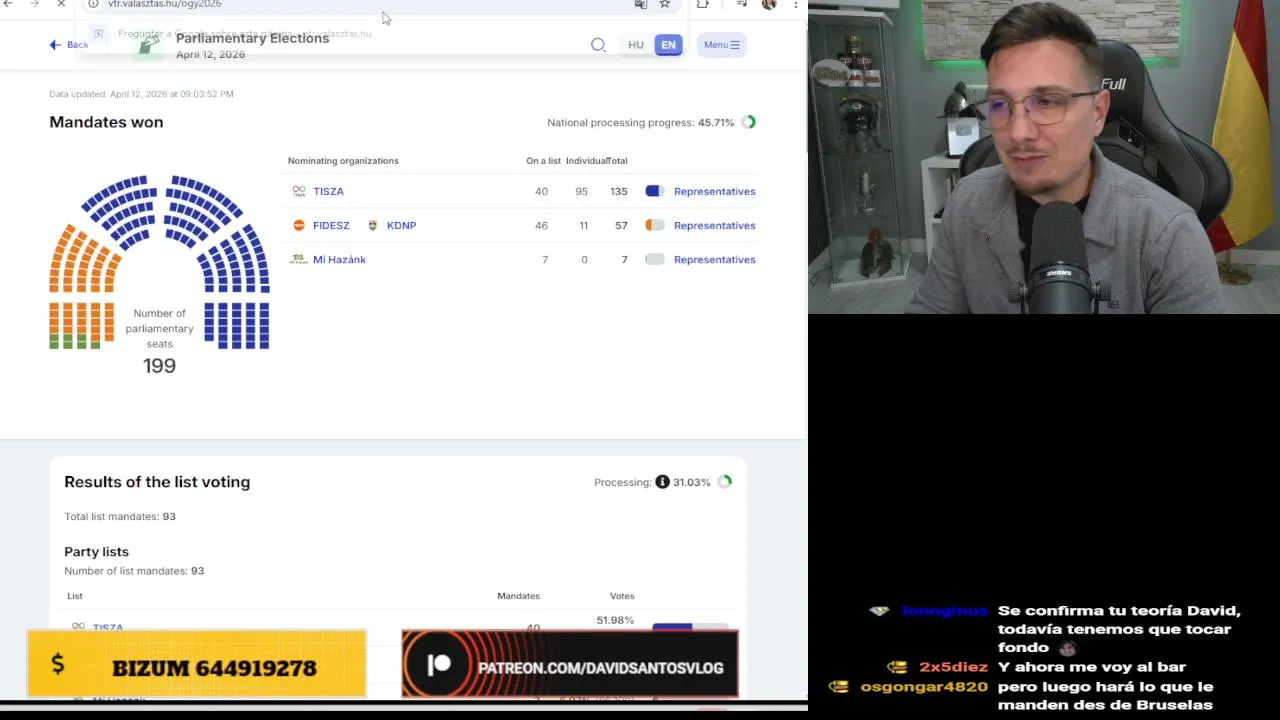Click Representatives label in FIDESZ row
The width and height of the screenshot is (1280, 720).
(714, 225)
